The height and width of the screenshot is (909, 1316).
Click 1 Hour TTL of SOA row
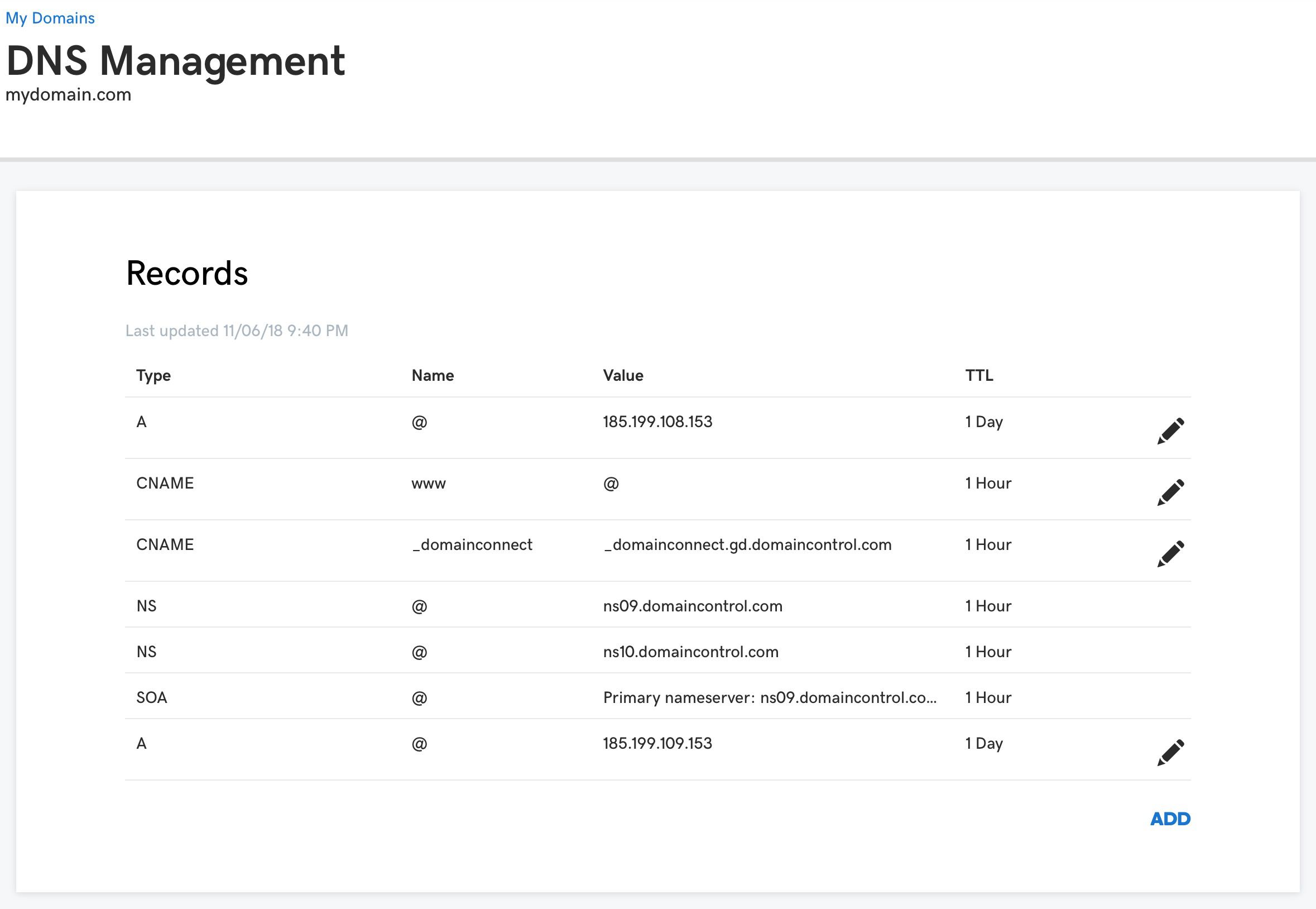point(988,698)
